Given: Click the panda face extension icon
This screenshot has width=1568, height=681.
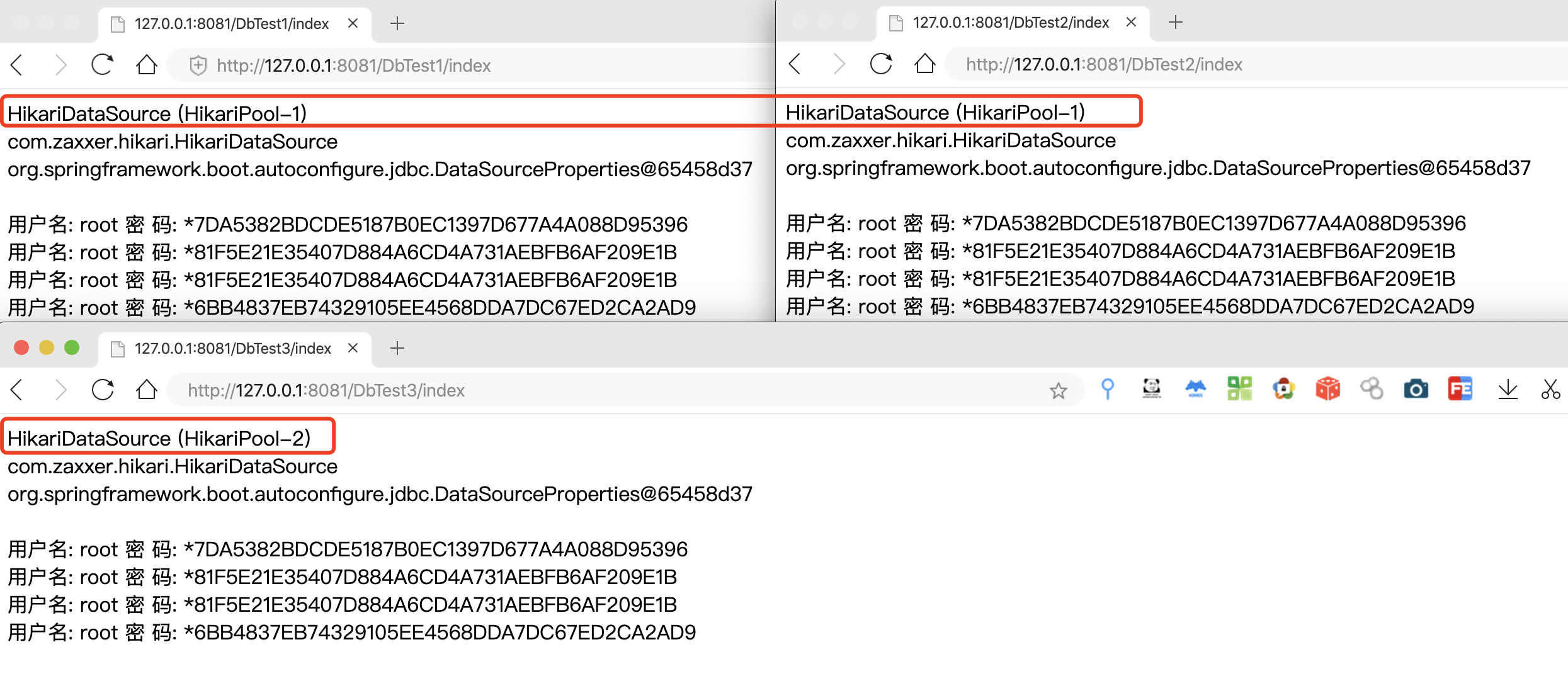Looking at the screenshot, I should click(x=1151, y=389).
